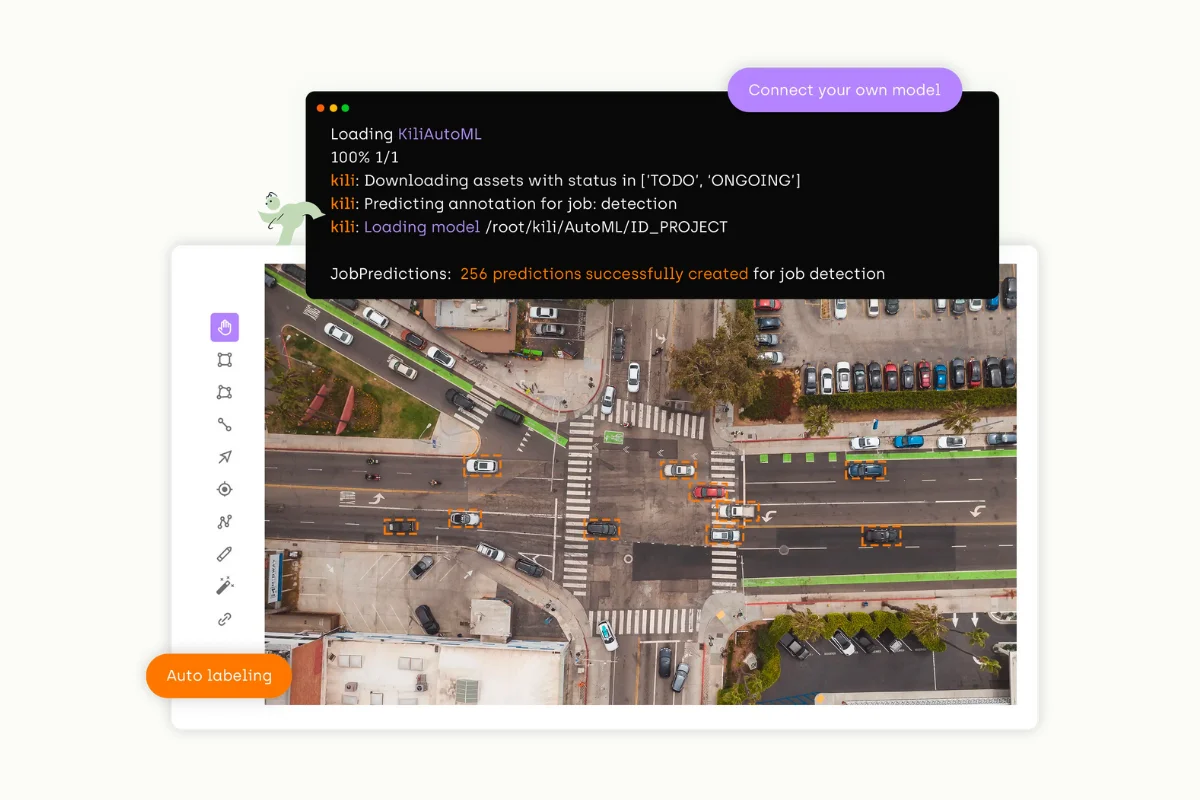The image size is (1200, 800).
Task: Click the purple KiliAutoML text in the terminal
Action: point(440,134)
